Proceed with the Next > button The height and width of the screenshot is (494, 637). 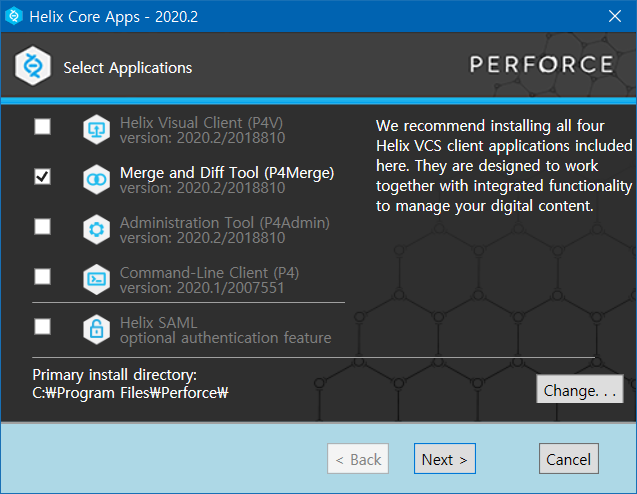[x=445, y=459]
